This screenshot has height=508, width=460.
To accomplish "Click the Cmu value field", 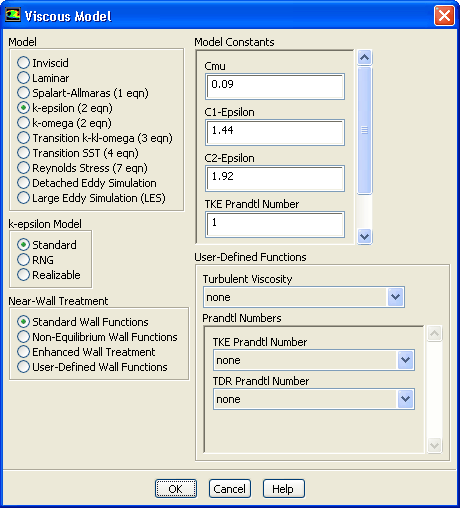I will (275, 86).
